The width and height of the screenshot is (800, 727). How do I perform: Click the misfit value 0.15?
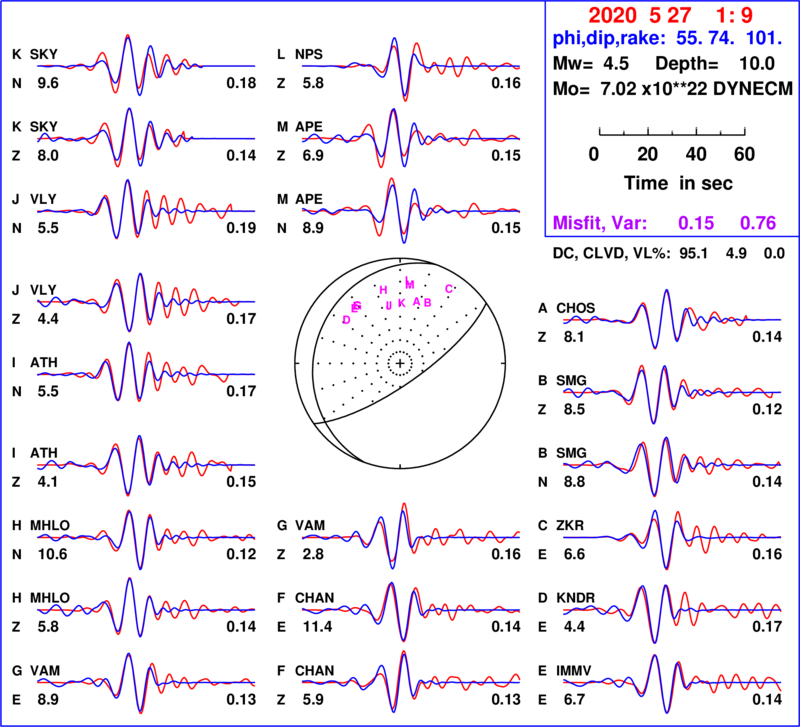pyautogui.click(x=696, y=224)
